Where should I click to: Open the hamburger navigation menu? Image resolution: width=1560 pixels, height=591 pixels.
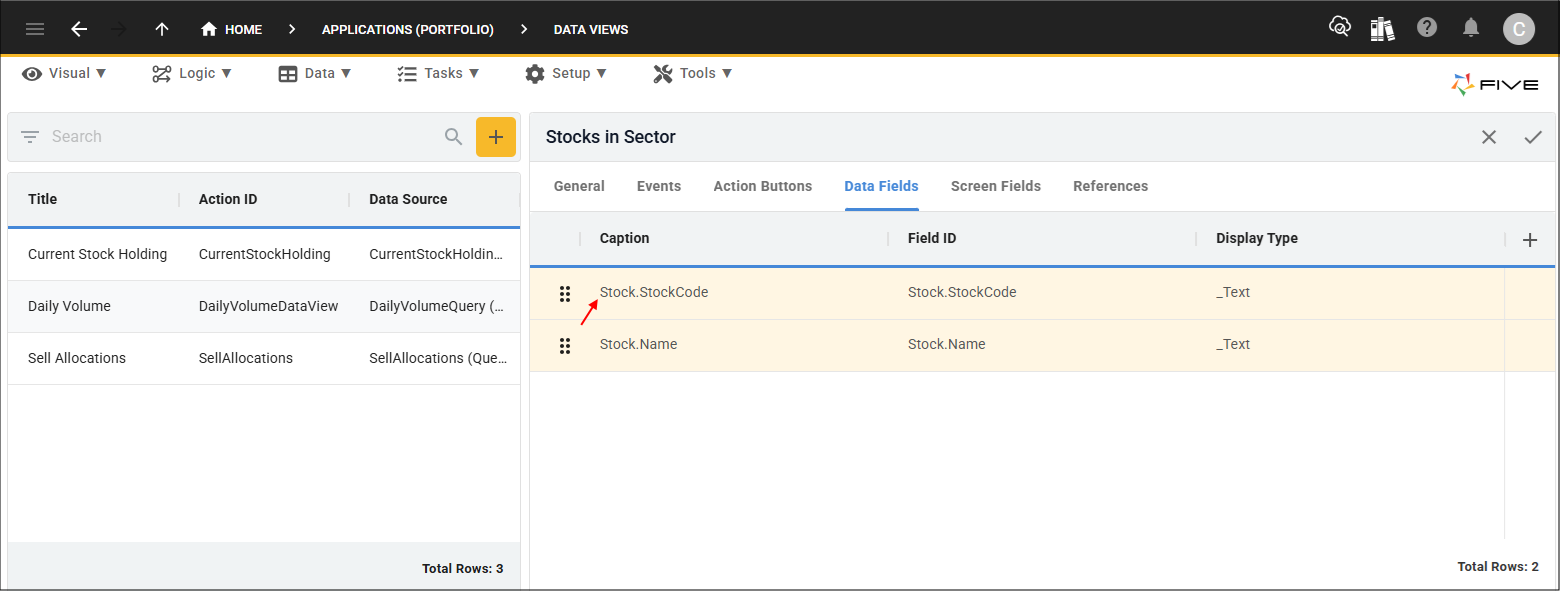[35, 29]
